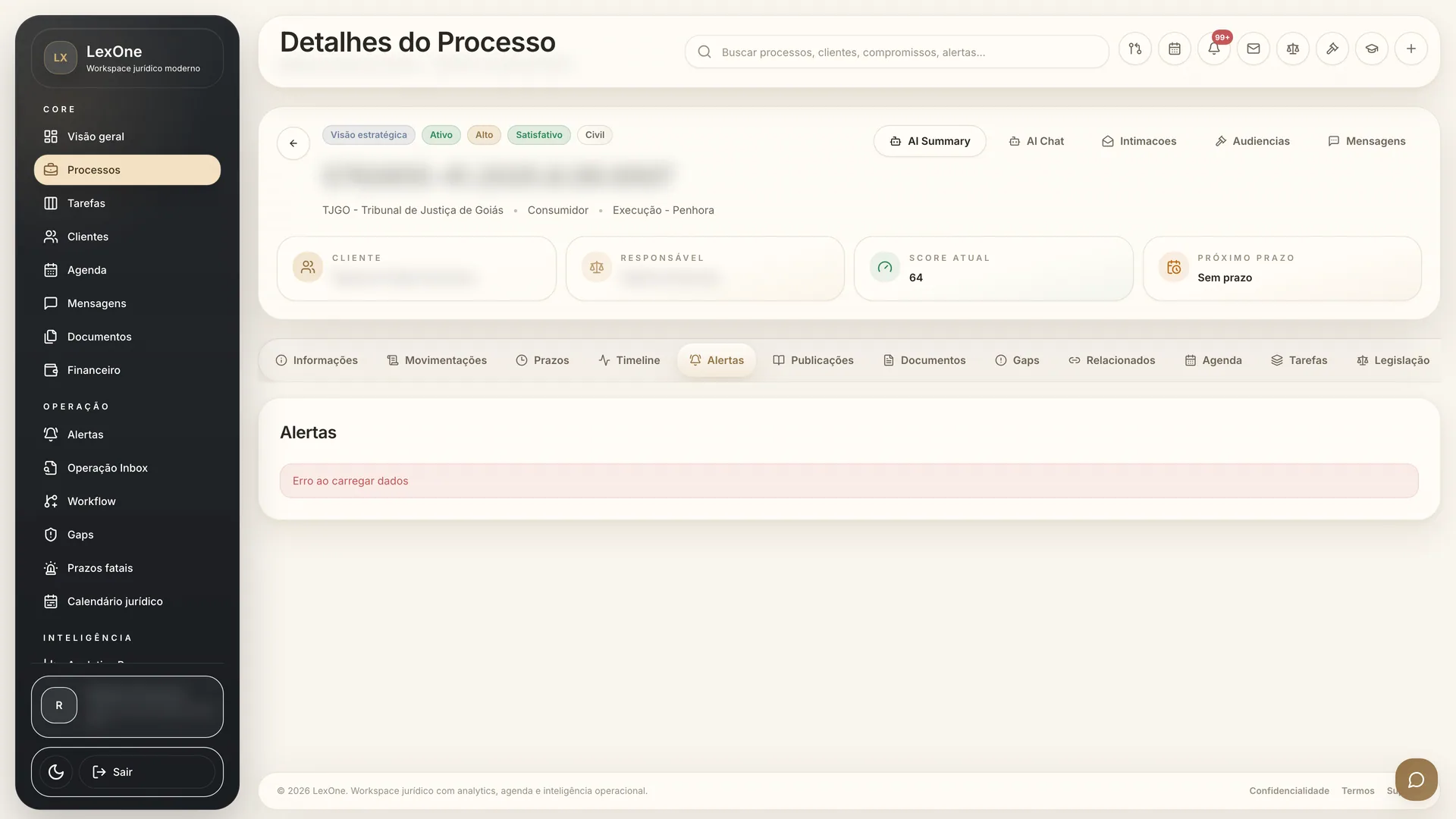Click the LX logo in sidebar

(x=61, y=58)
